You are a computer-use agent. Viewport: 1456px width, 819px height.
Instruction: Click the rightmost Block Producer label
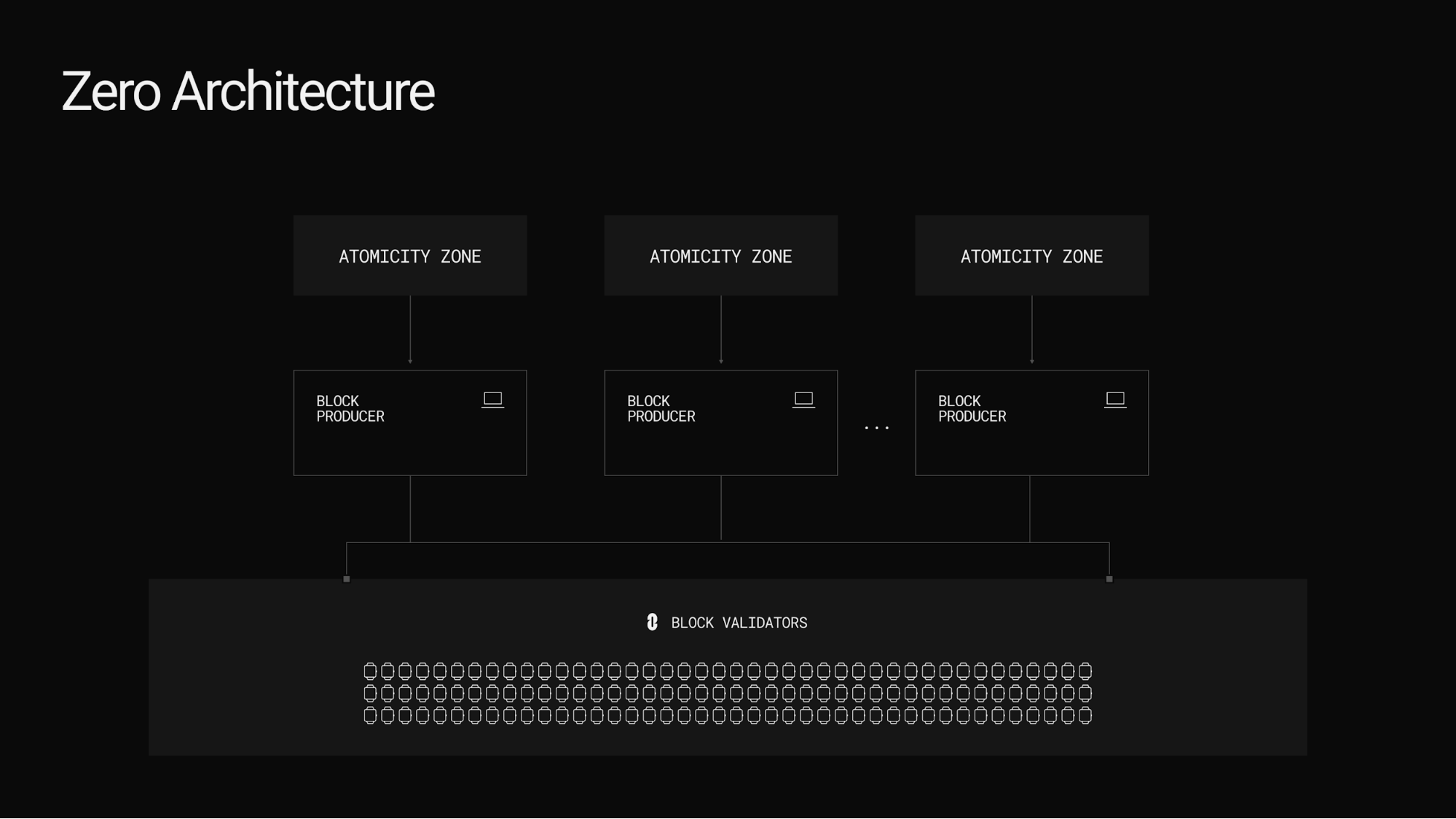[x=972, y=409]
